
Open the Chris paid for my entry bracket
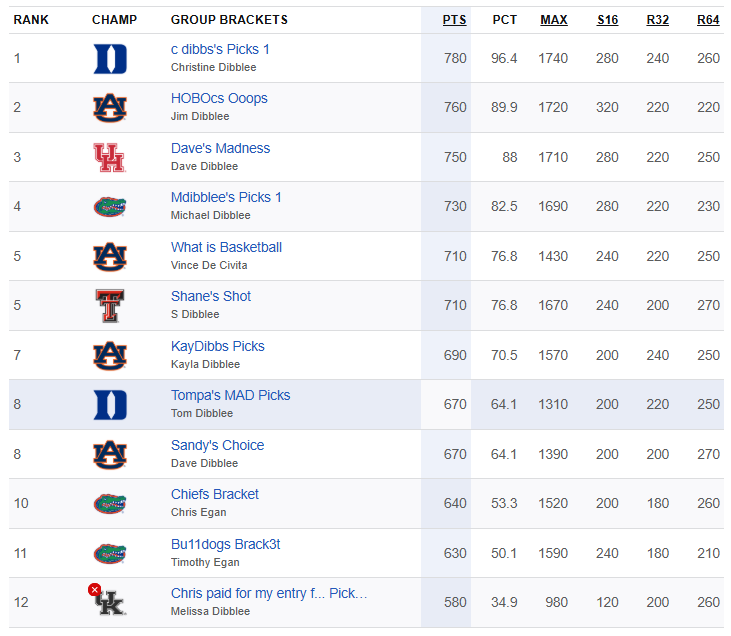pyautogui.click(x=269, y=593)
